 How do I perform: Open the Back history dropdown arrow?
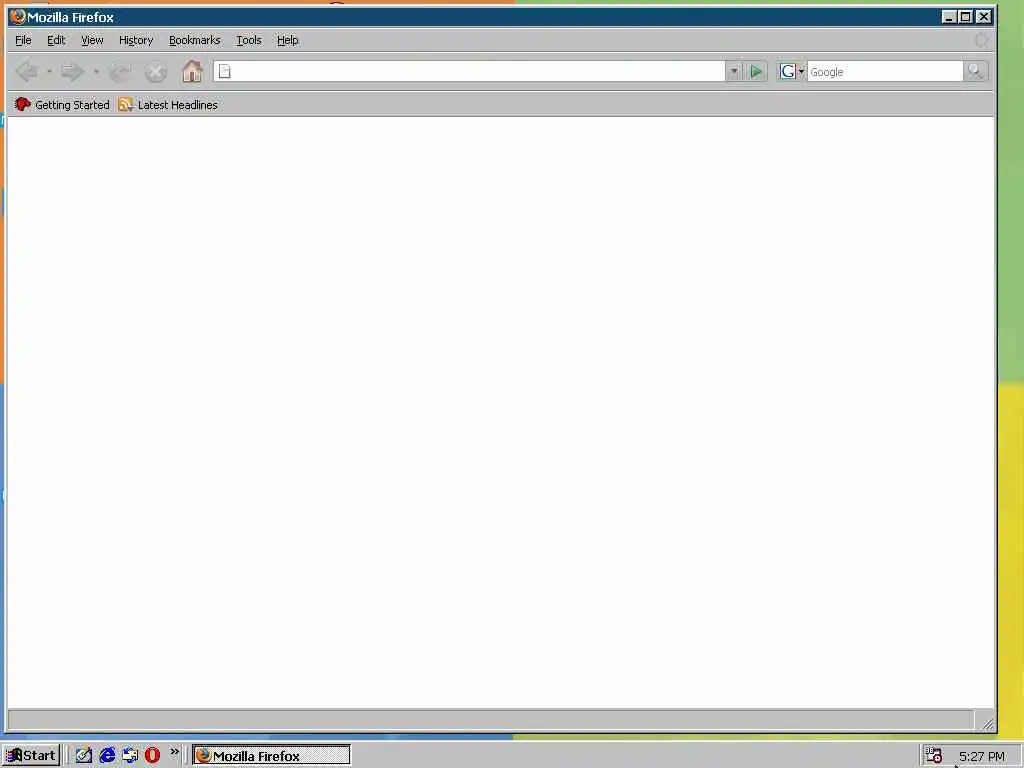tap(49, 71)
